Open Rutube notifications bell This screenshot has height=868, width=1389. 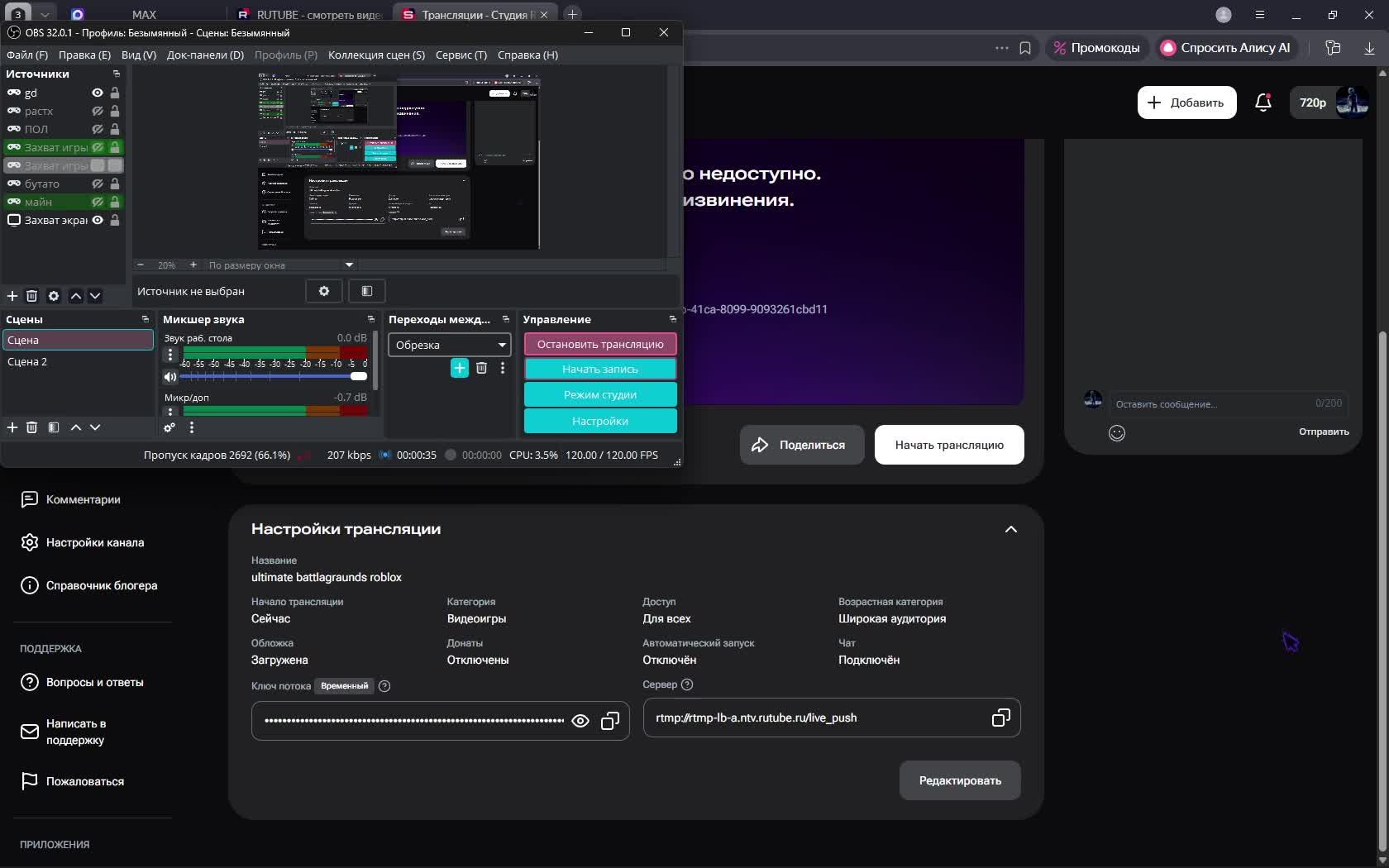click(x=1263, y=103)
